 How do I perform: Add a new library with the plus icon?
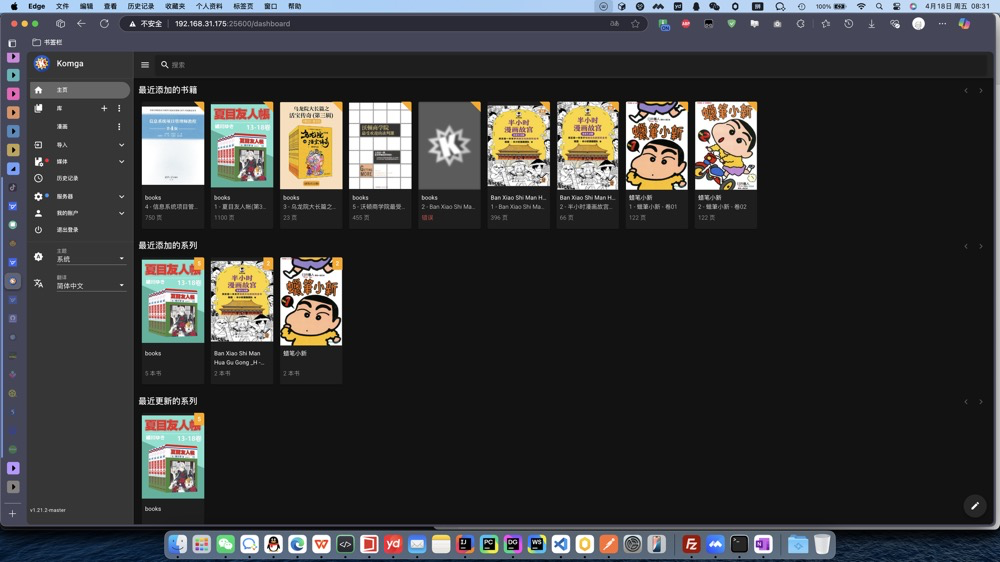coord(104,108)
